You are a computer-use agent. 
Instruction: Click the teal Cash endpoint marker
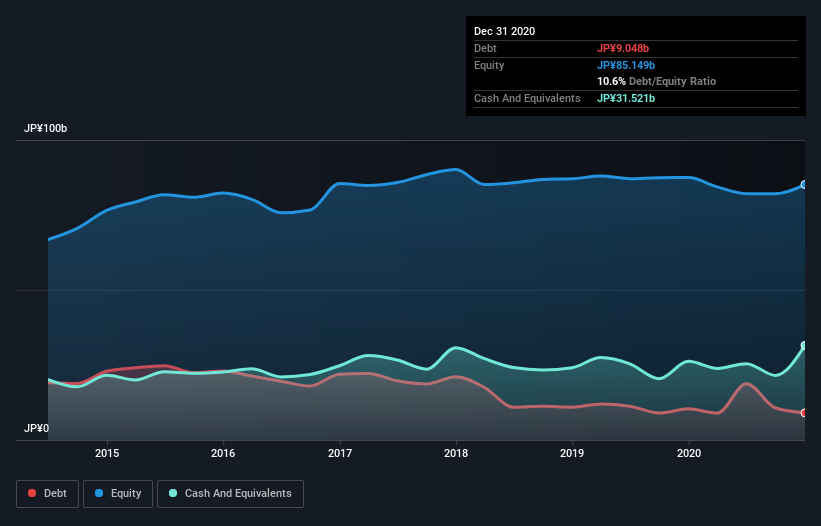pos(804,345)
